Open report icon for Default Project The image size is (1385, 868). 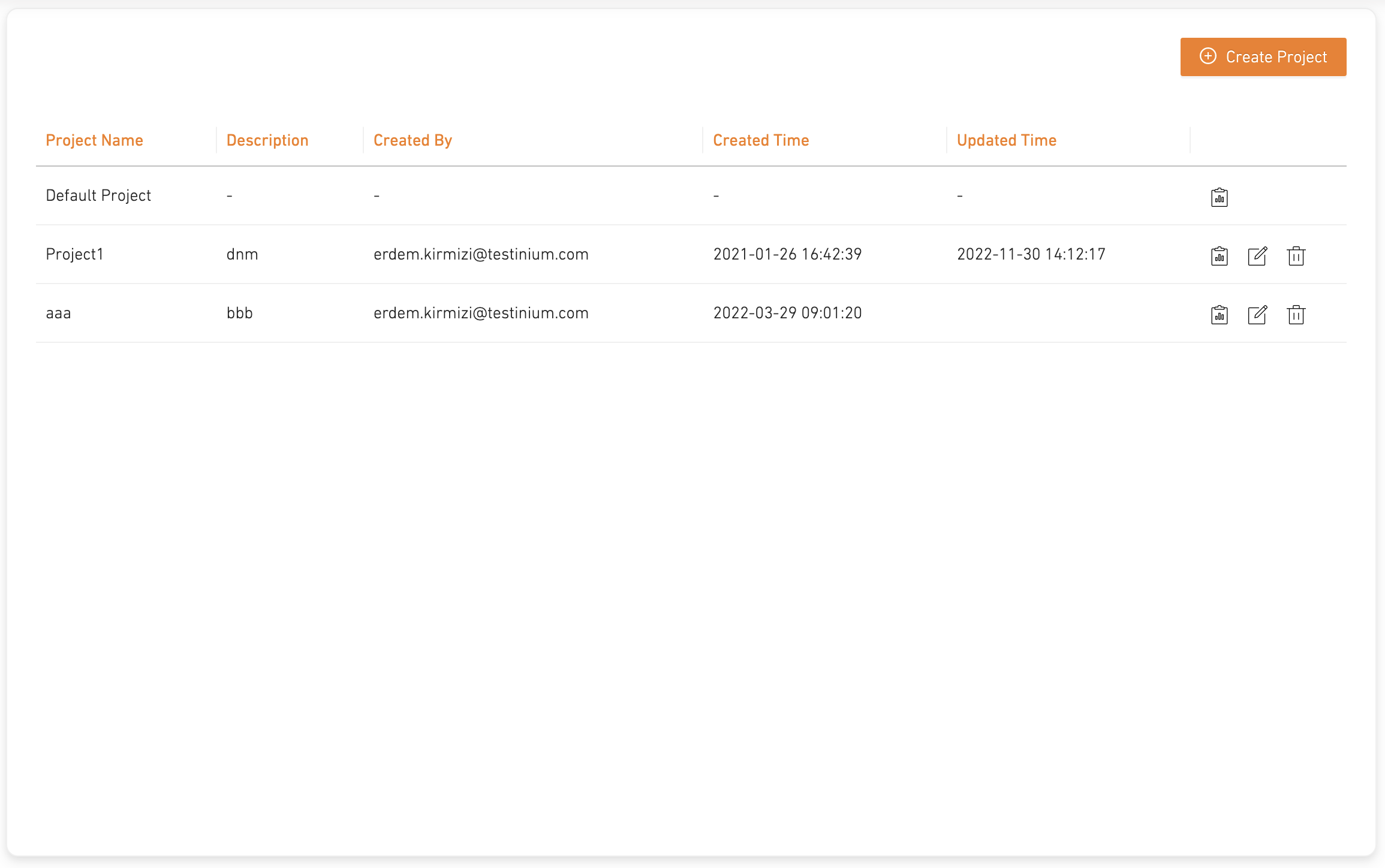(1219, 197)
